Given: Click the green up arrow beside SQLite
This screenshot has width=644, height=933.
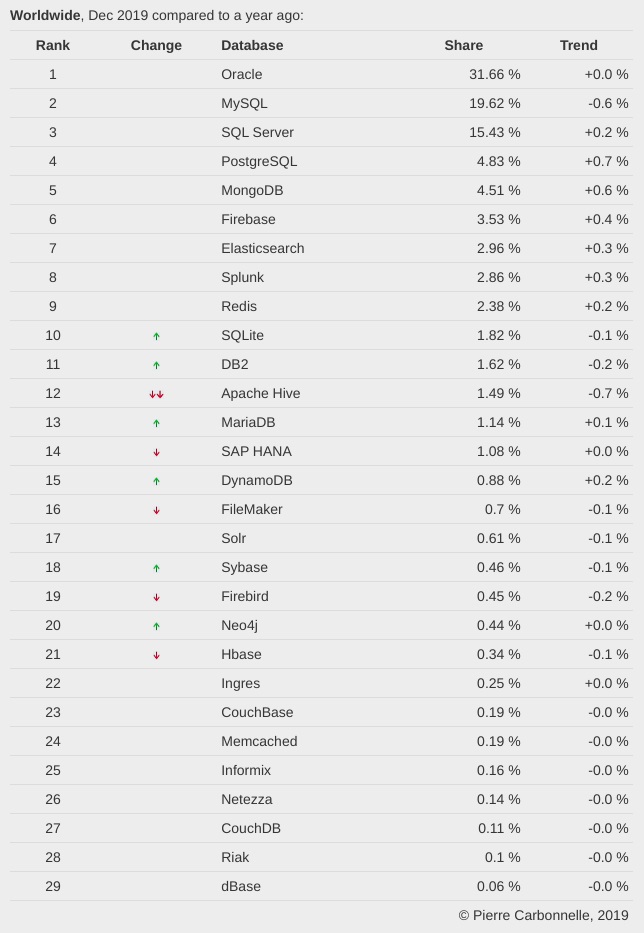Looking at the screenshot, I should 156,336.
